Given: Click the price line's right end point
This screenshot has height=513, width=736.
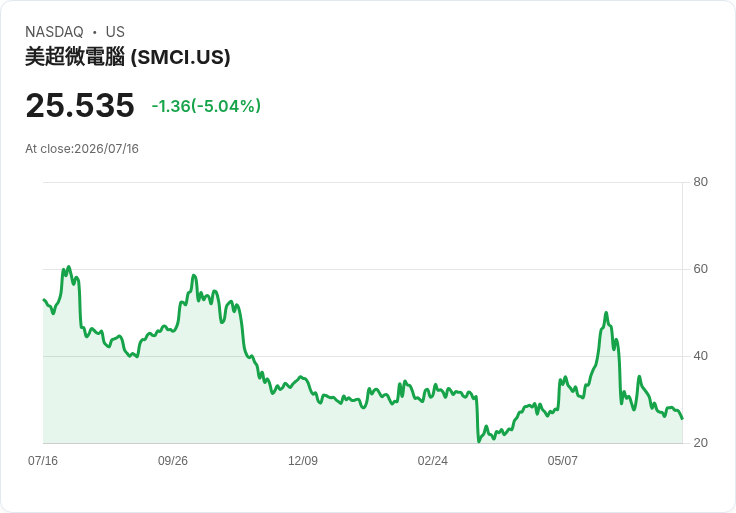Looking at the screenshot, I should (682, 418).
